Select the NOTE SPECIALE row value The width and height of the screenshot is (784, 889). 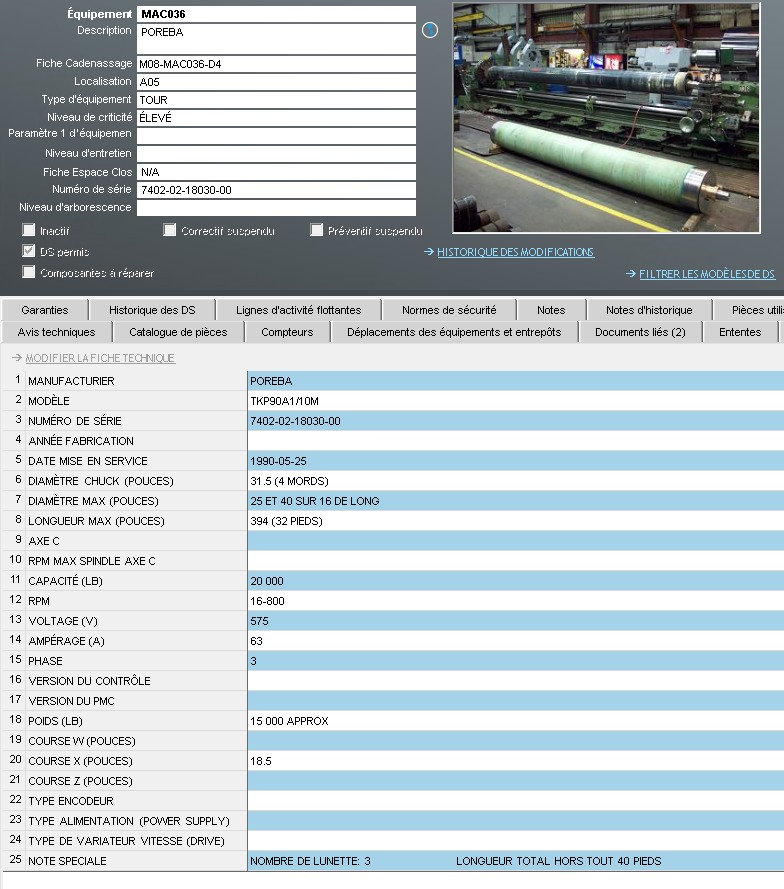pos(515,861)
